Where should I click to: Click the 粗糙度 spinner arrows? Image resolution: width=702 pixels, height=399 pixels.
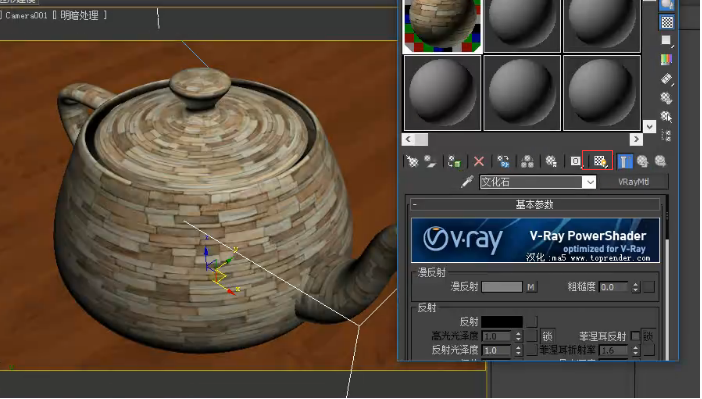tap(635, 287)
